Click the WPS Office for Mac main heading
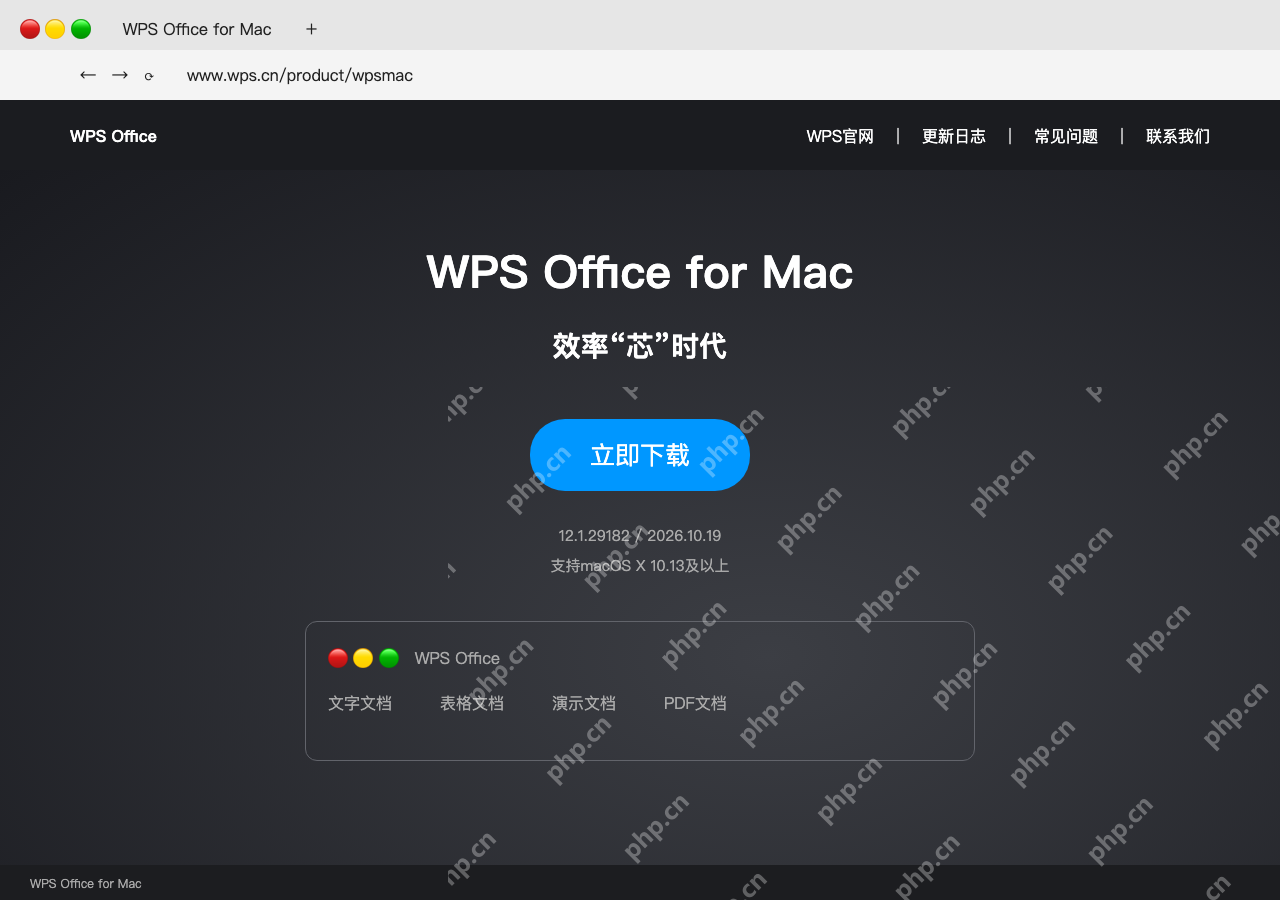1280x900 pixels. click(640, 272)
